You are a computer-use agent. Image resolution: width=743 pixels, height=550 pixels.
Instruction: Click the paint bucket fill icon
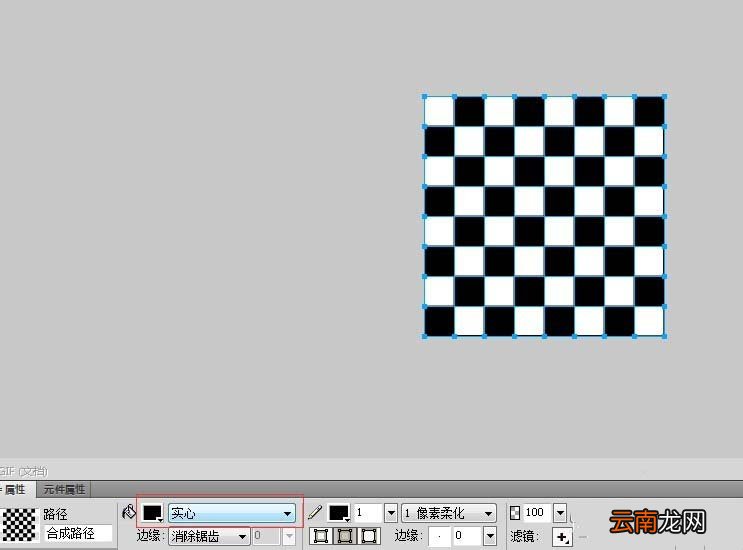coord(129,512)
